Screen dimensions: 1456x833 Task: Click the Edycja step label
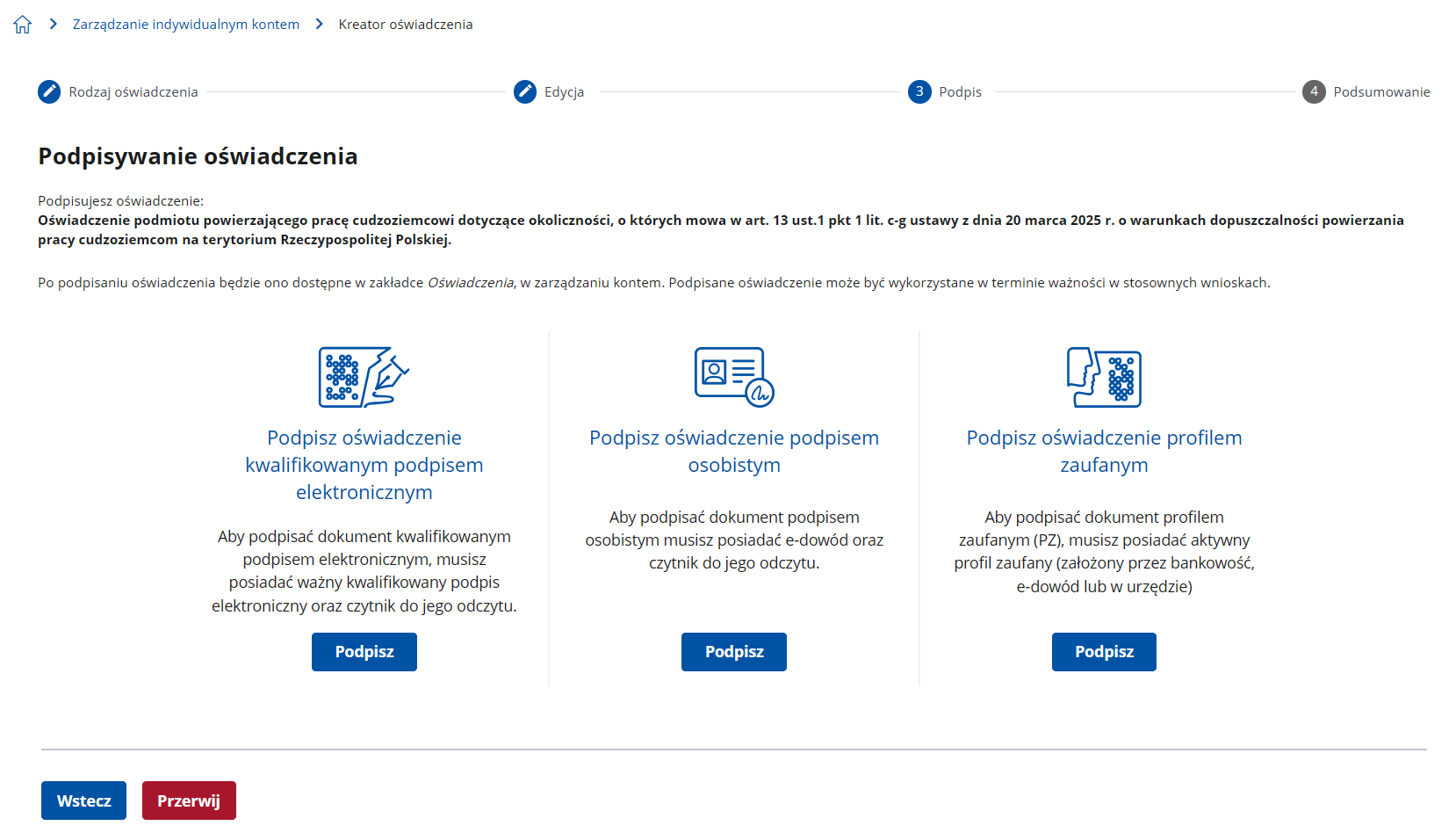point(564,92)
